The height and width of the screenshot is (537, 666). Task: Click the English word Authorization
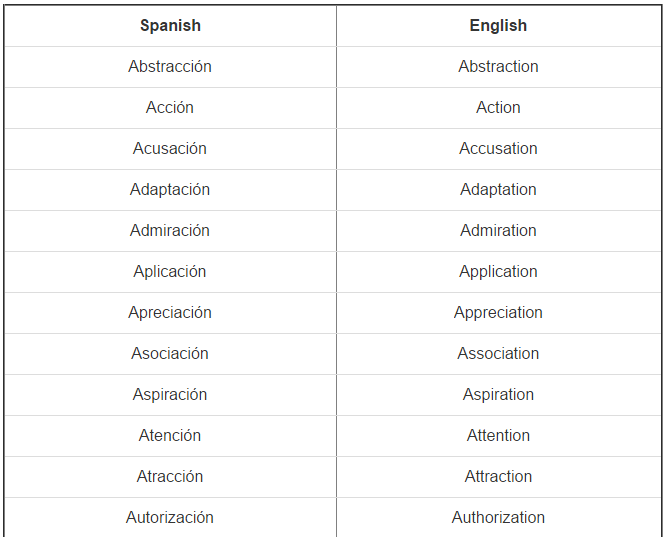tap(498, 518)
